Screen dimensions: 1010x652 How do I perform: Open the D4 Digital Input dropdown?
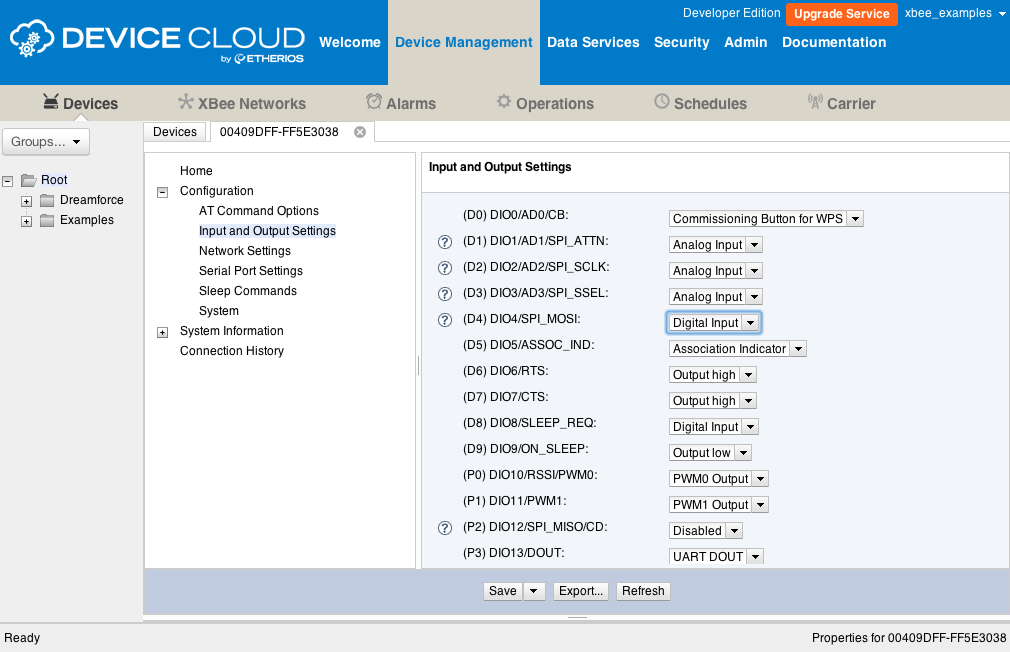pos(714,323)
